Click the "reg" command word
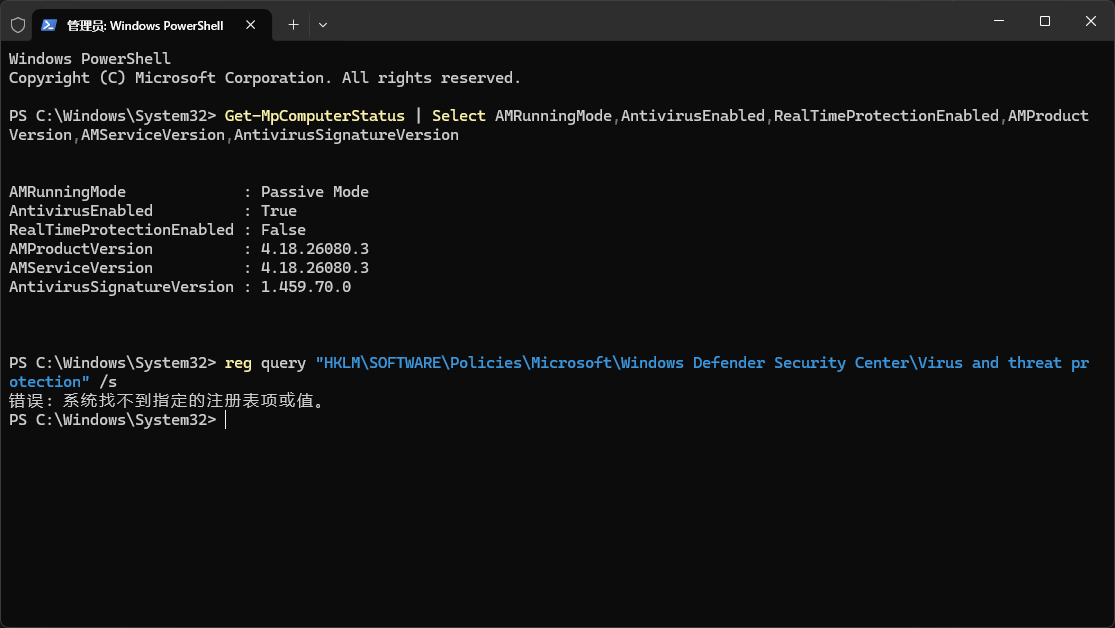 point(238,363)
